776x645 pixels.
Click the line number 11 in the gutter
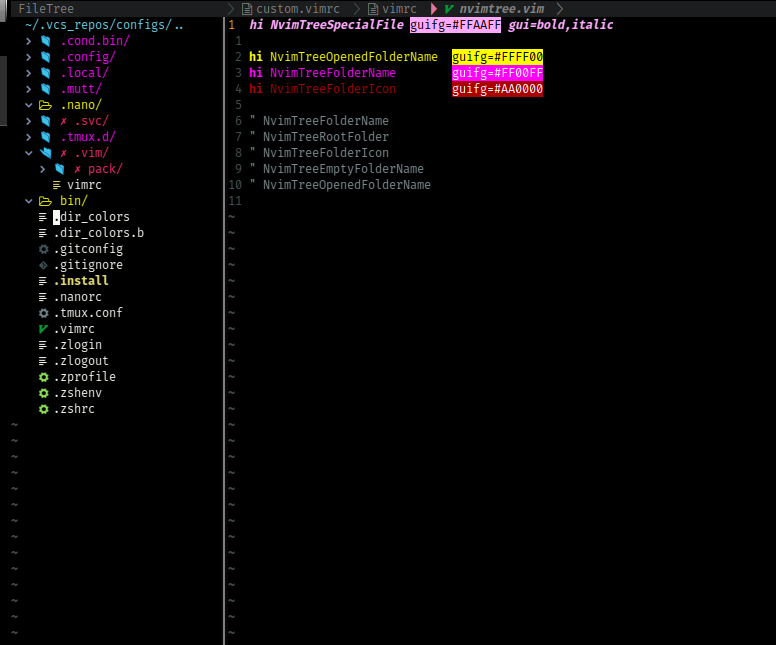235,201
